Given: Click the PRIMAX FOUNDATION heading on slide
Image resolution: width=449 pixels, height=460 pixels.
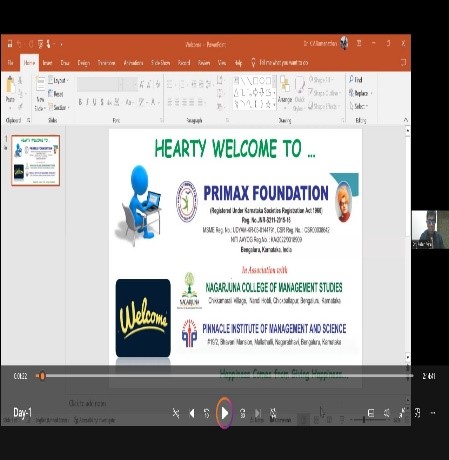Looking at the screenshot, I should [x=266, y=193].
